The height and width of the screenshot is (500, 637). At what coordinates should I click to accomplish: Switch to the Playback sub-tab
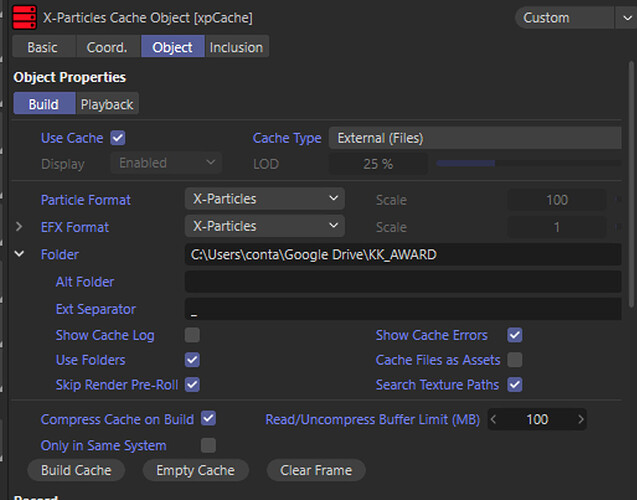107,104
